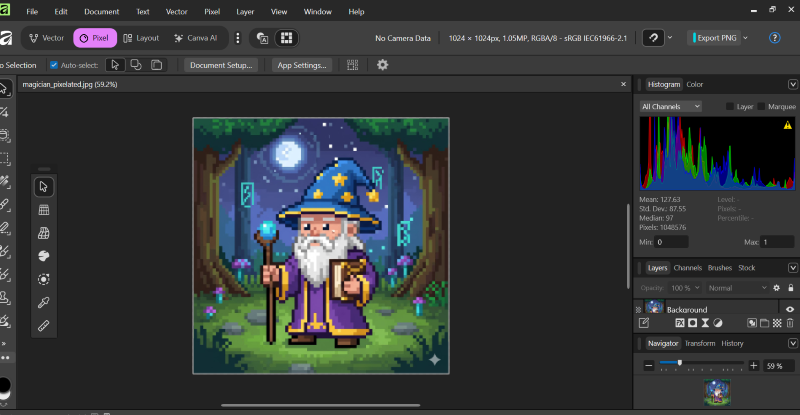
Task: Delete layer using the trash icon
Action: pyautogui.click(x=789, y=323)
